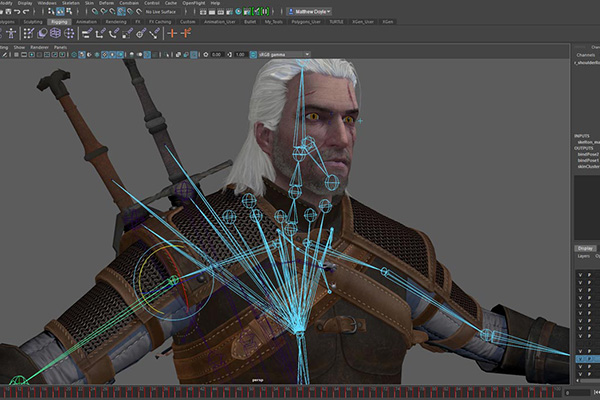This screenshot has width=600, height=400.
Task: Open the Constrain menu
Action: click(129, 3)
